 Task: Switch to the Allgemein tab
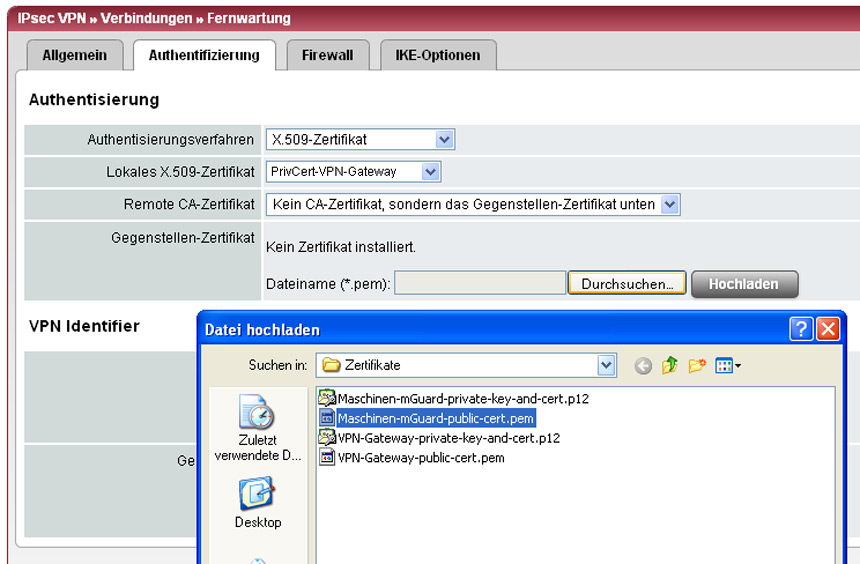pos(74,56)
